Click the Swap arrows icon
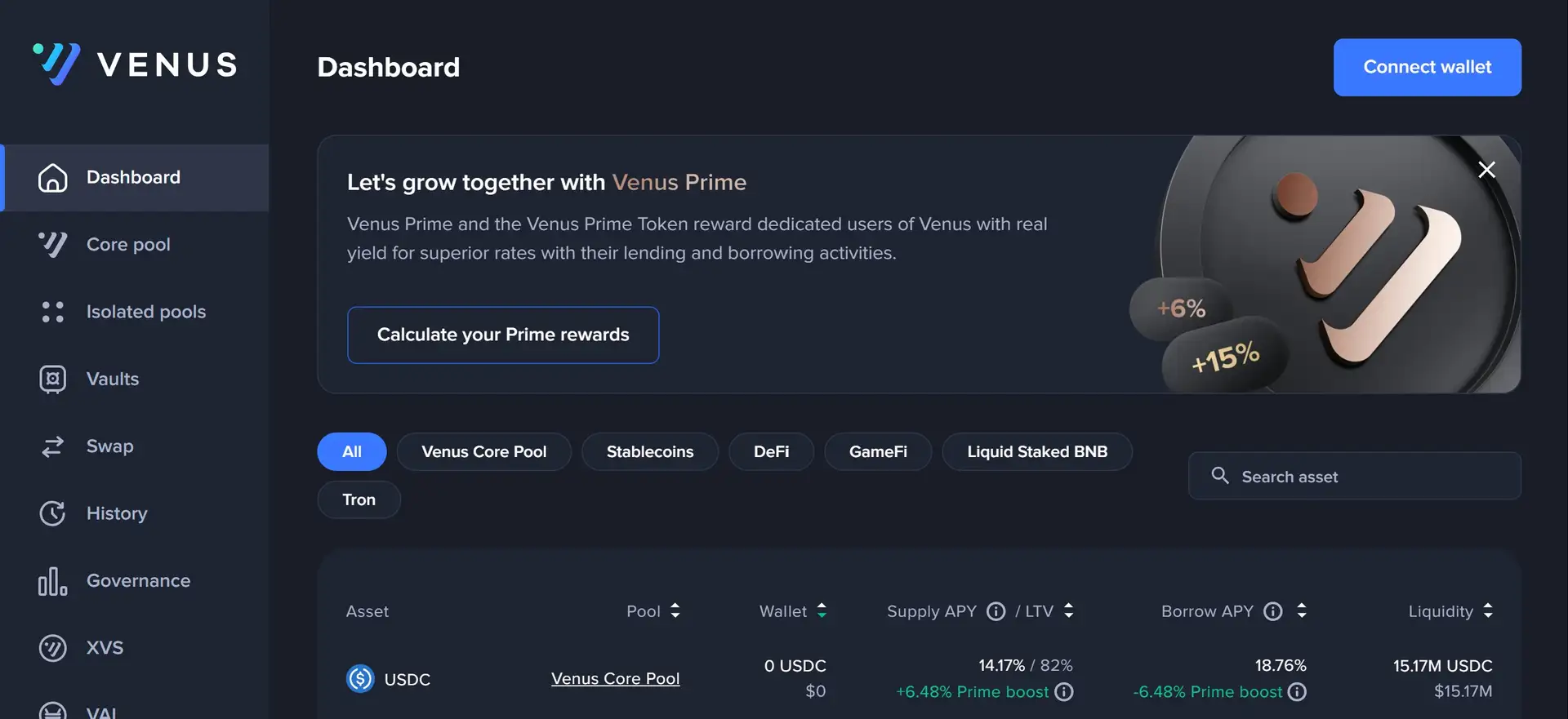 point(53,446)
